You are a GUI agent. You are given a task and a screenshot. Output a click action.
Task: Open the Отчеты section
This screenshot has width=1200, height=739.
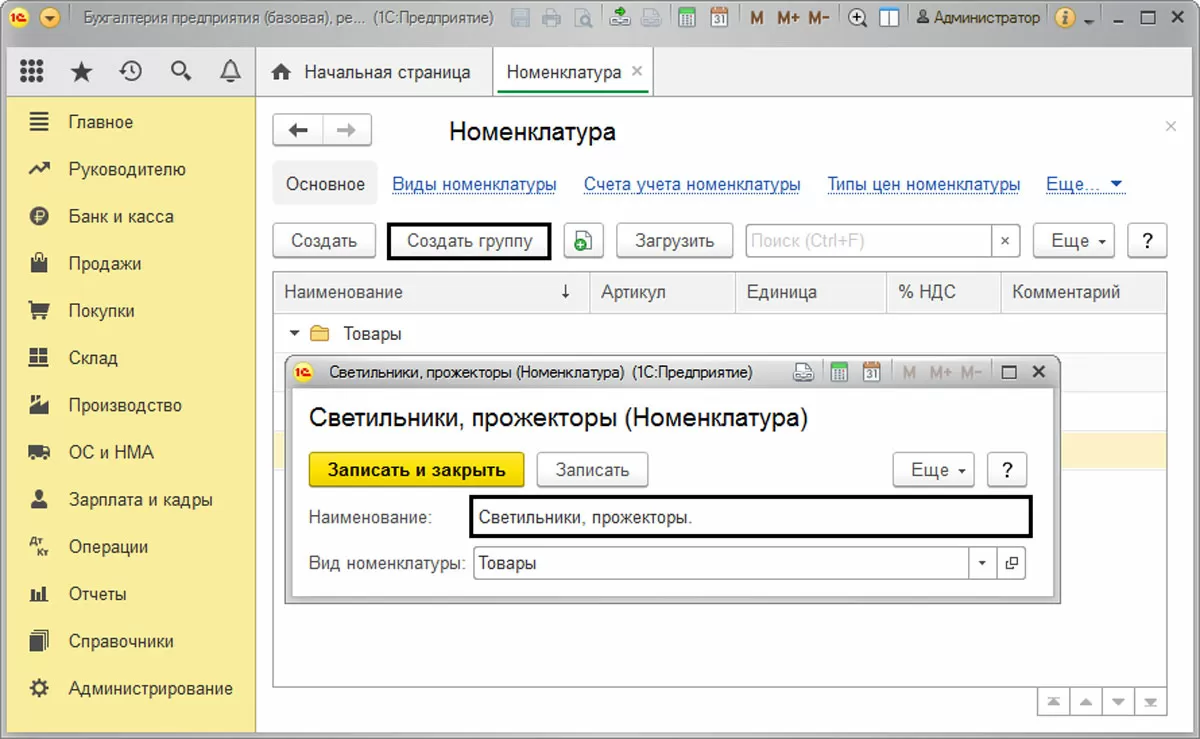tap(98, 594)
